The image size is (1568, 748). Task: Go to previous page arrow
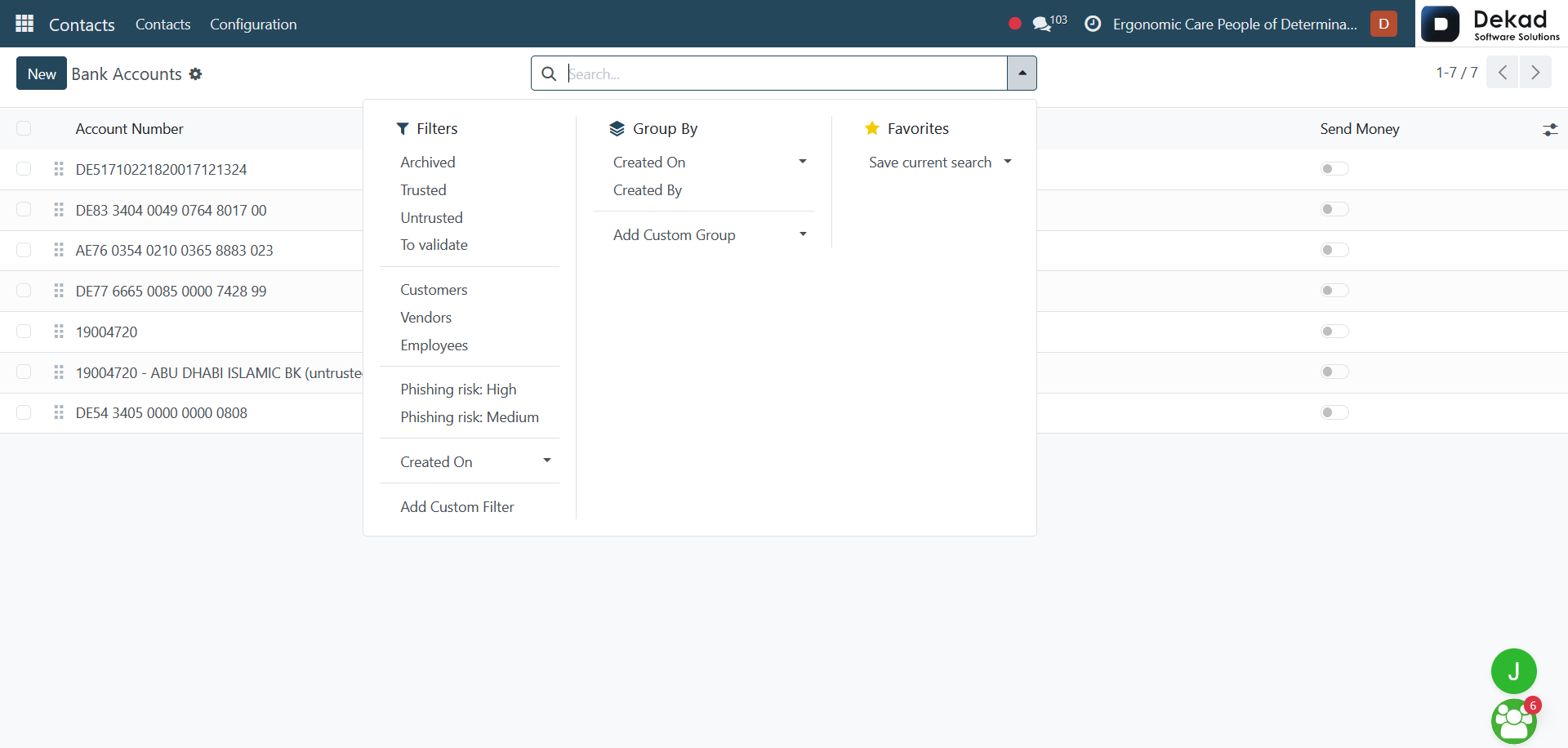click(x=1502, y=73)
